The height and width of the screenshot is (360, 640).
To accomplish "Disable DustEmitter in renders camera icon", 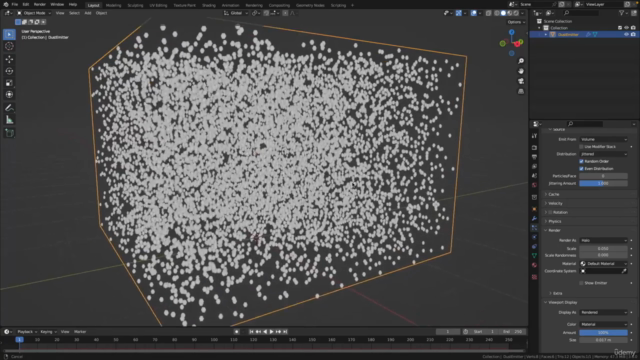I will pyautogui.click(x=633, y=35).
